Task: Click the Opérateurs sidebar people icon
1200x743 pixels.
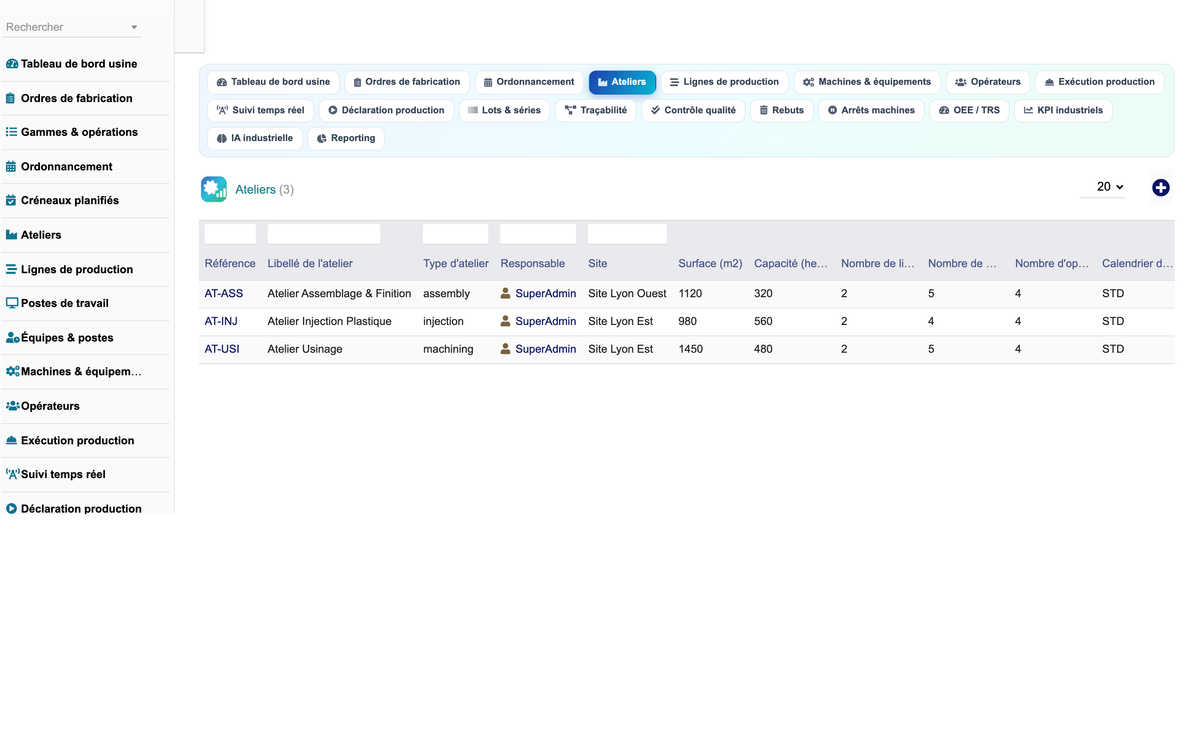Action: click(x=13, y=406)
